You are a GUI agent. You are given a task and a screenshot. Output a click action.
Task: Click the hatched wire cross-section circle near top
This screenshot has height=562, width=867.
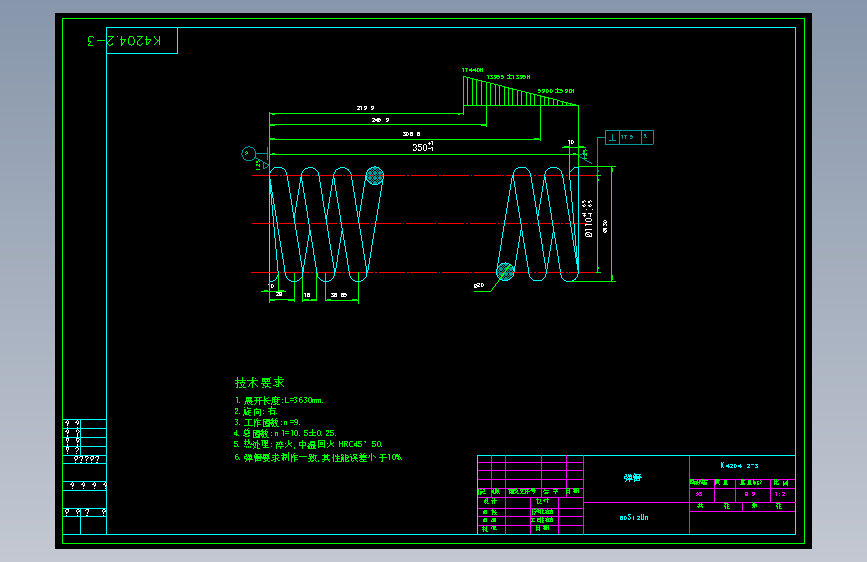(375, 175)
